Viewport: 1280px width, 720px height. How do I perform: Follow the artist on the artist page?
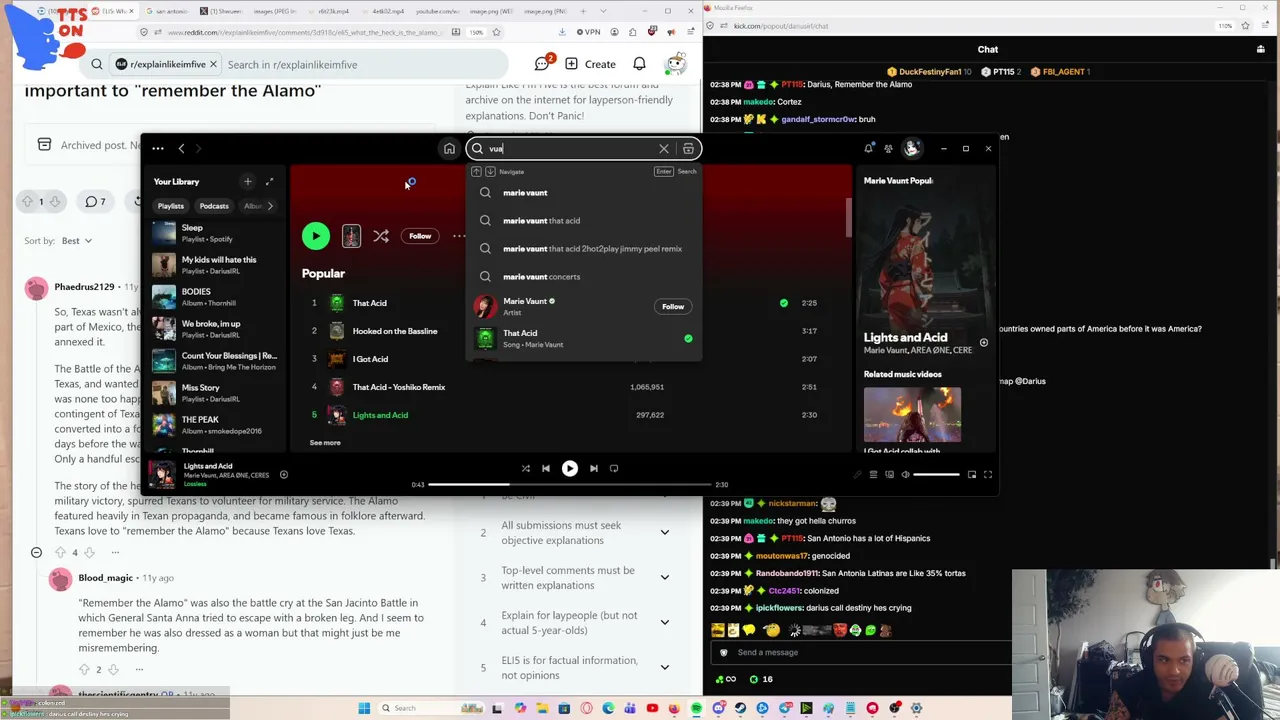pyautogui.click(x=420, y=236)
